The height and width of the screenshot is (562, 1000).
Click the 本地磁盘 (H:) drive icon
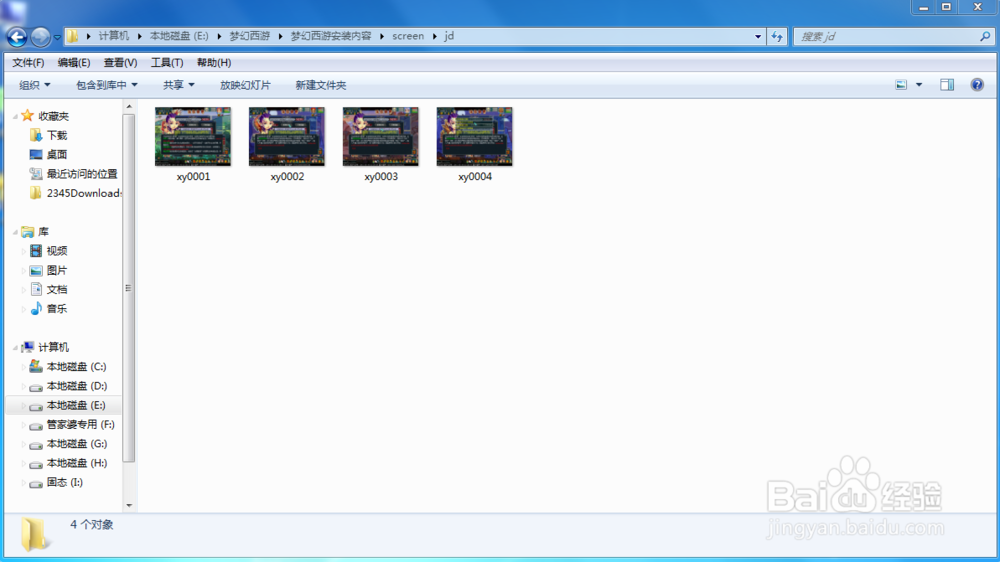[36, 464]
